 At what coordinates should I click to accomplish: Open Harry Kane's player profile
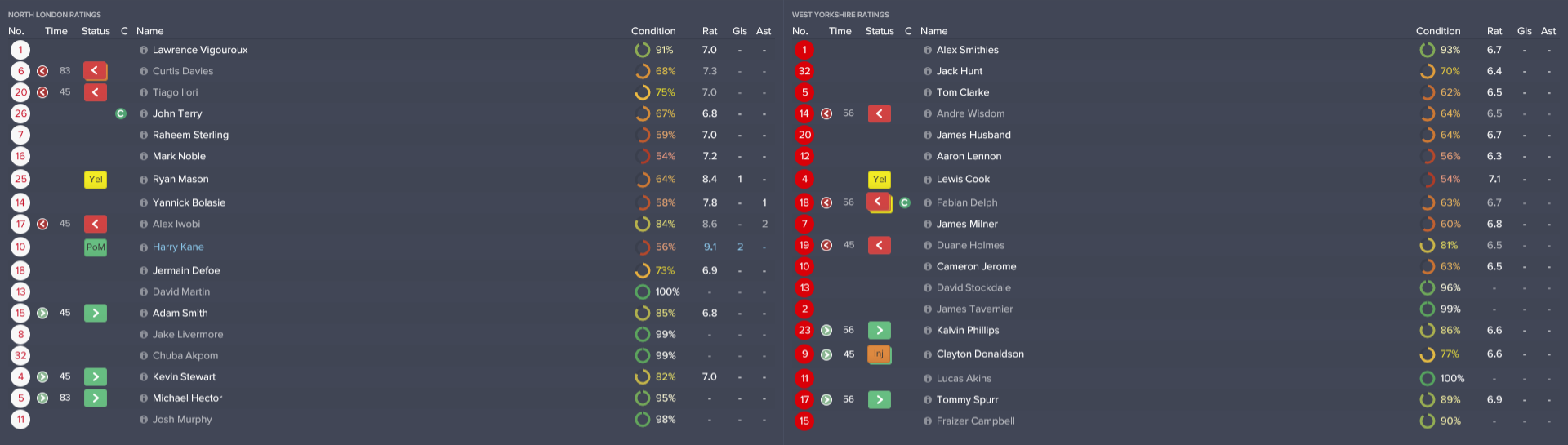coord(178,247)
